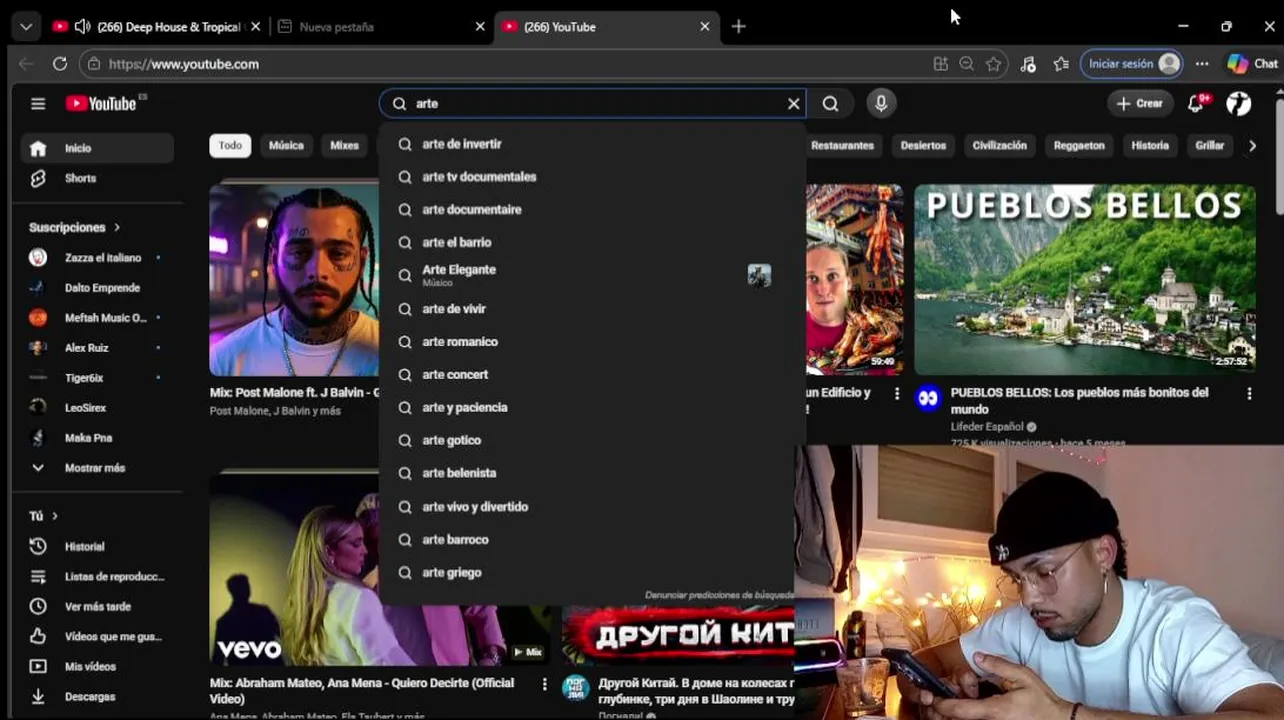This screenshot has height=720, width=1284.
Task: Open options menu for PUEBLOS BELLOS video
Action: coord(1249,394)
